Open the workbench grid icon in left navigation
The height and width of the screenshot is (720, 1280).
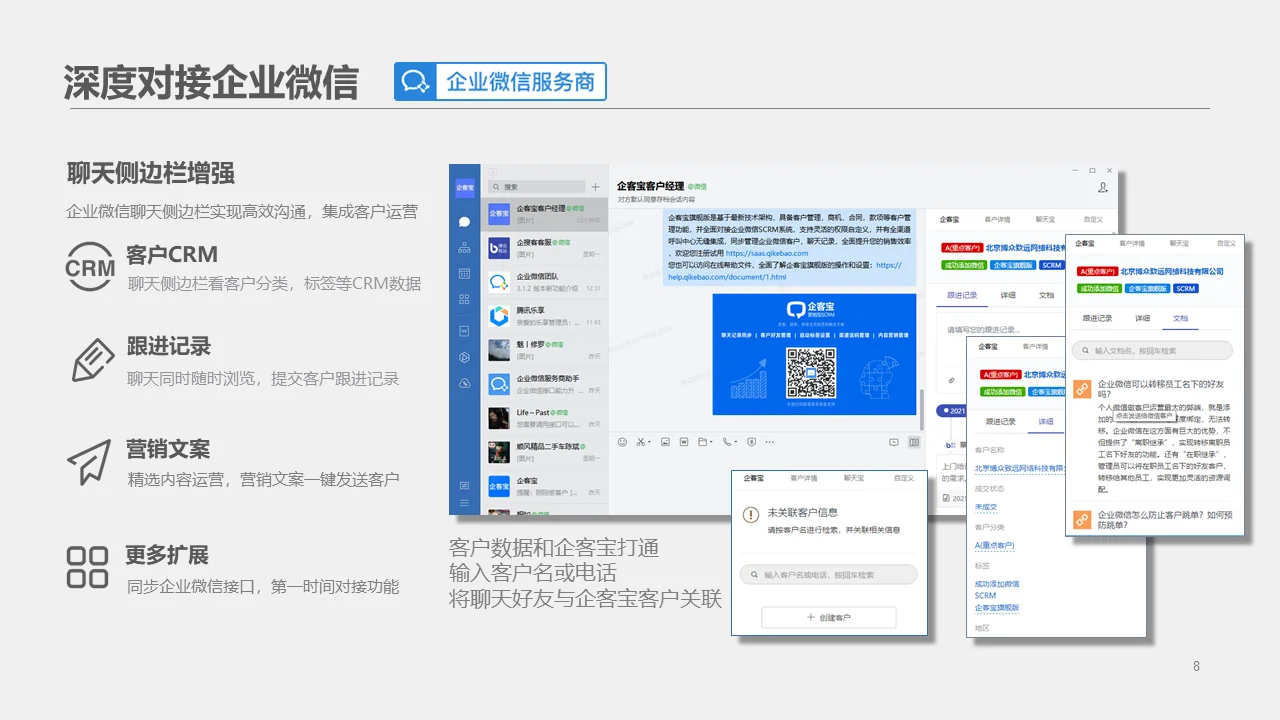point(464,299)
